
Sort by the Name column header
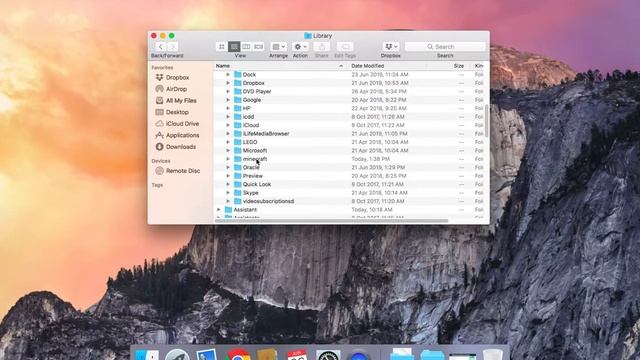click(222, 66)
